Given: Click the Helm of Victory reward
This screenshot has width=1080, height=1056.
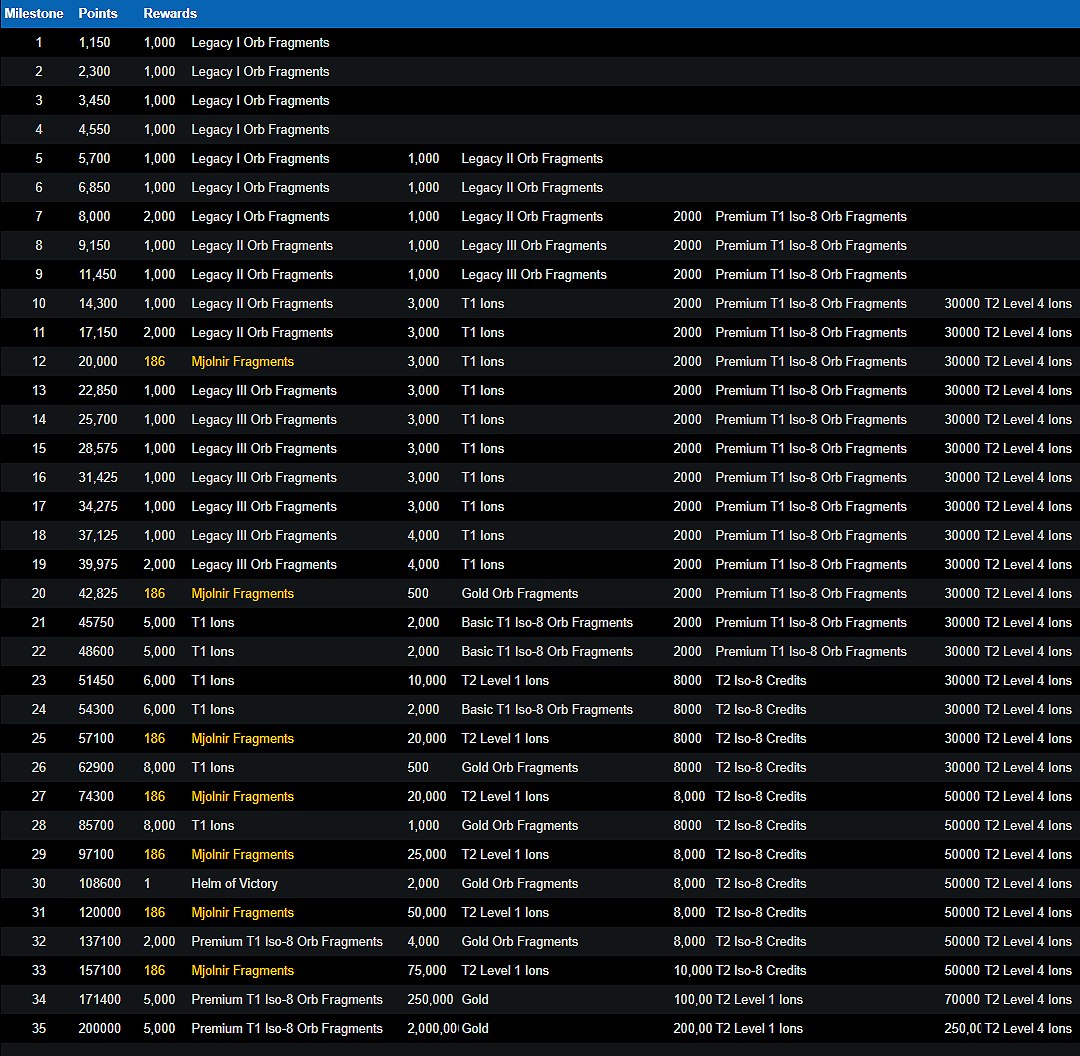Looking at the screenshot, I should click(x=234, y=884).
